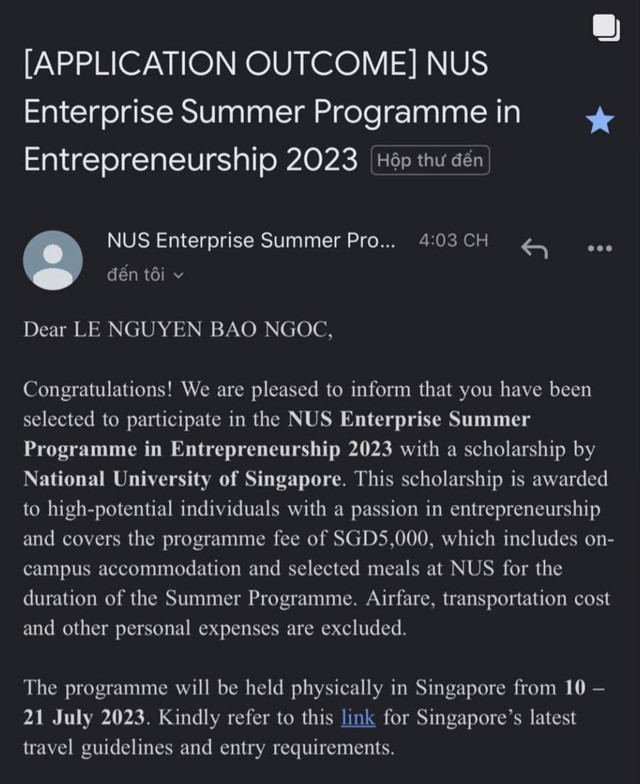Tap sender name NUS Enterprise Summer Pro...
The height and width of the screenshot is (784, 640).
point(251,240)
